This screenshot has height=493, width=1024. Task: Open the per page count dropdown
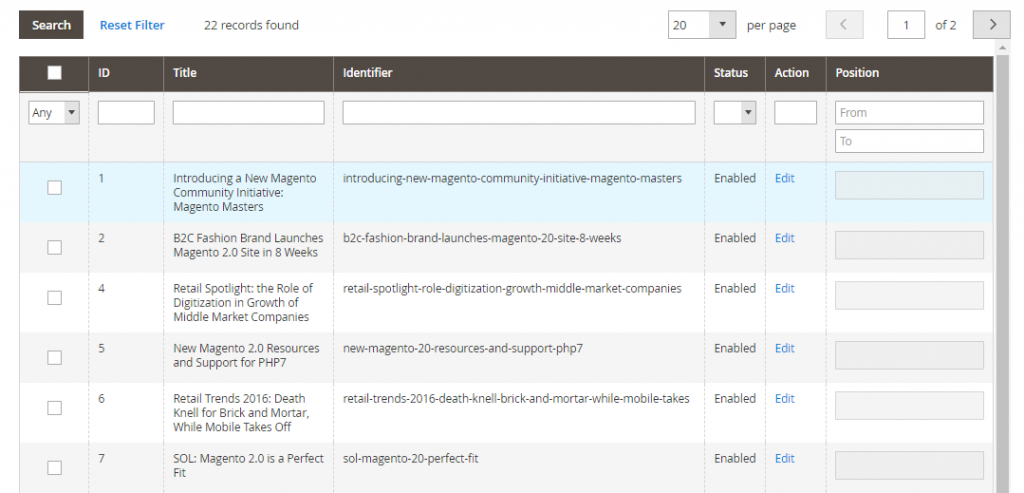[701, 25]
